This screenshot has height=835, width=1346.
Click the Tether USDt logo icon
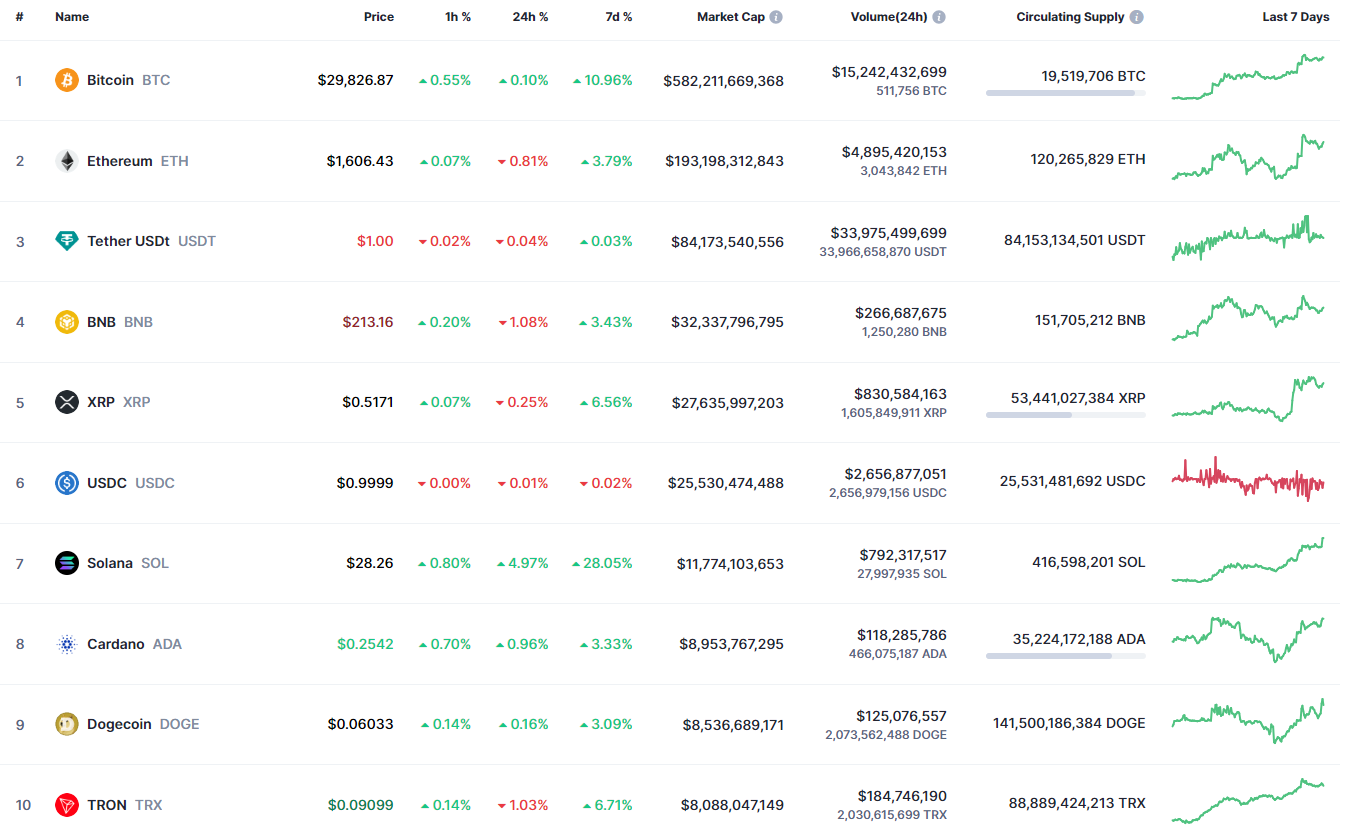pyautogui.click(x=67, y=241)
